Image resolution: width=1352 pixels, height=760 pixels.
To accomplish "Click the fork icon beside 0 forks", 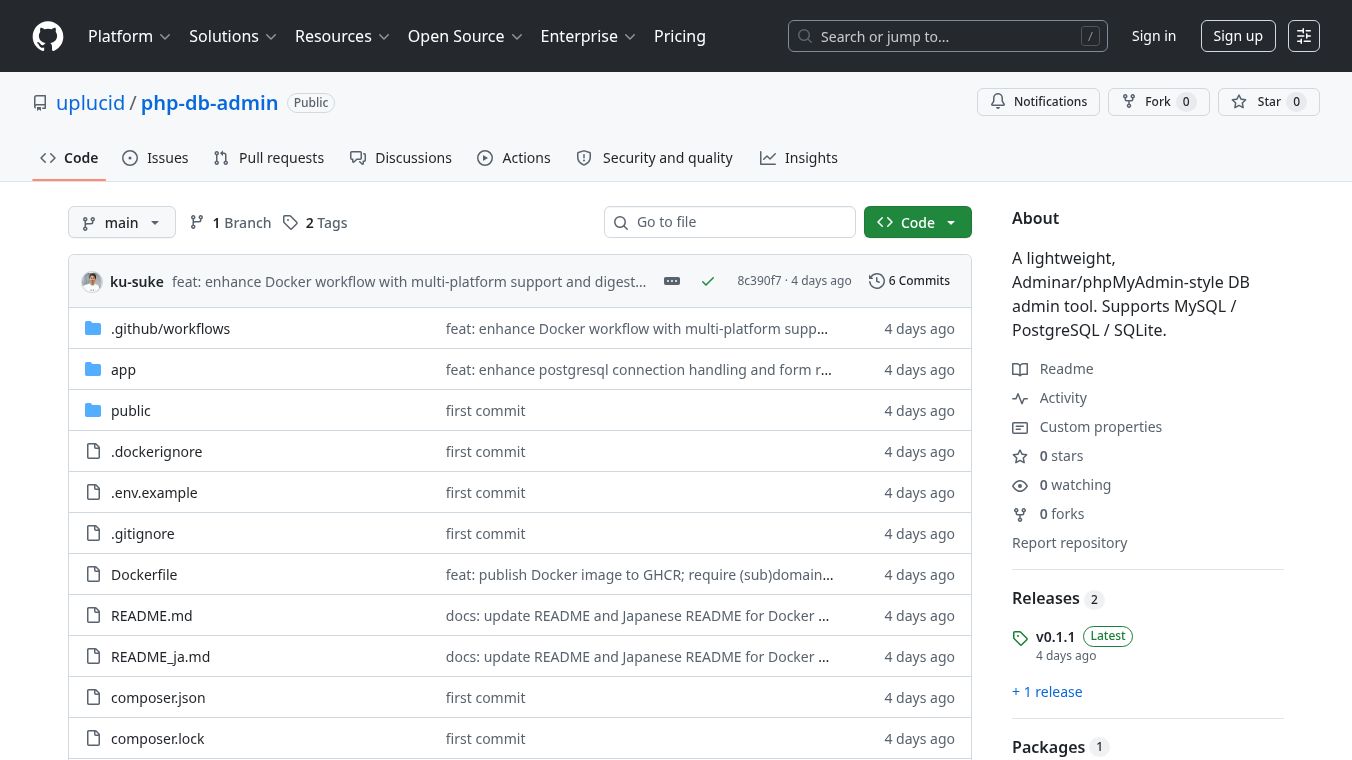I will pos(1020,514).
